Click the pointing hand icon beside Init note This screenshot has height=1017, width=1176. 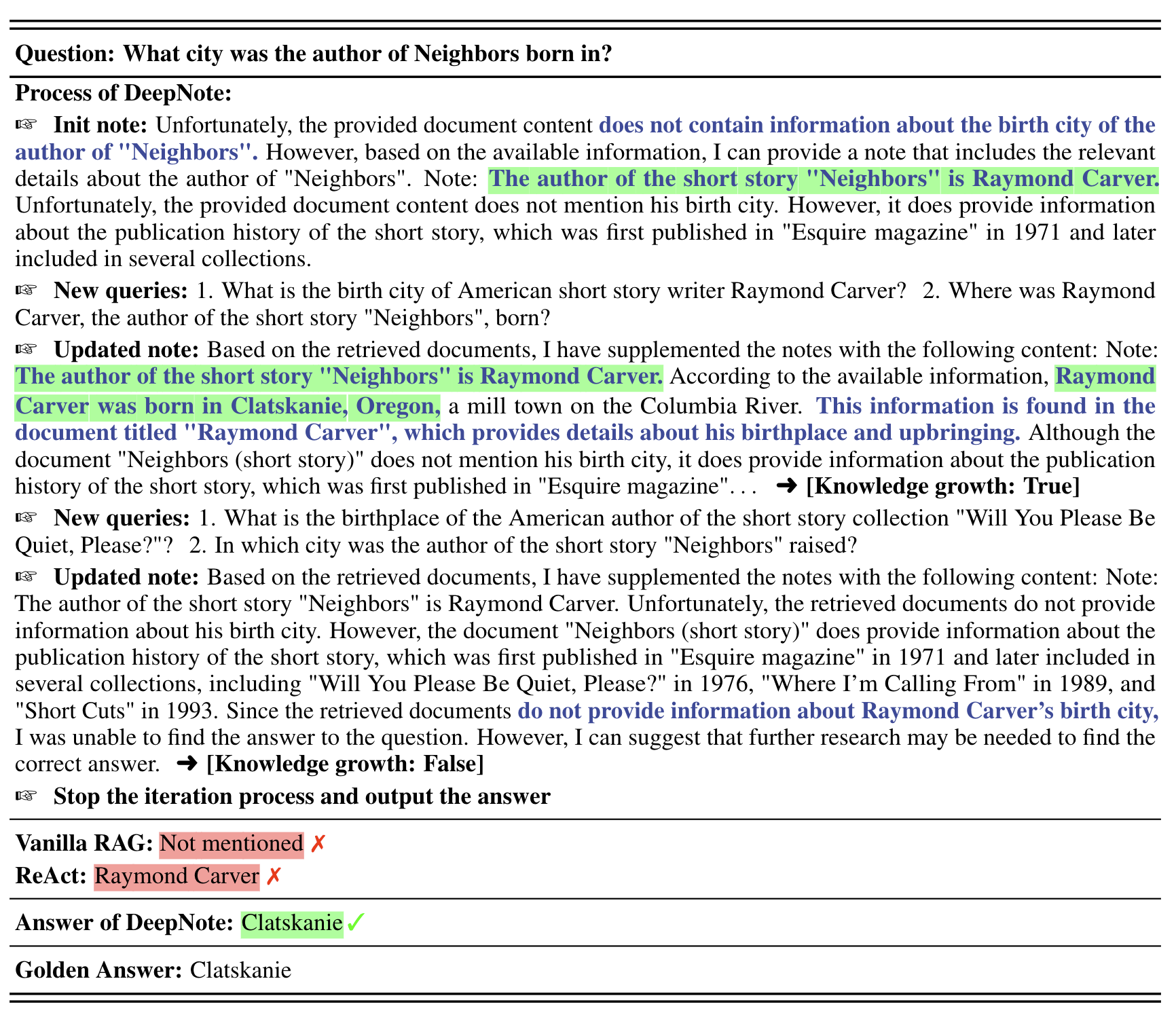(26, 125)
